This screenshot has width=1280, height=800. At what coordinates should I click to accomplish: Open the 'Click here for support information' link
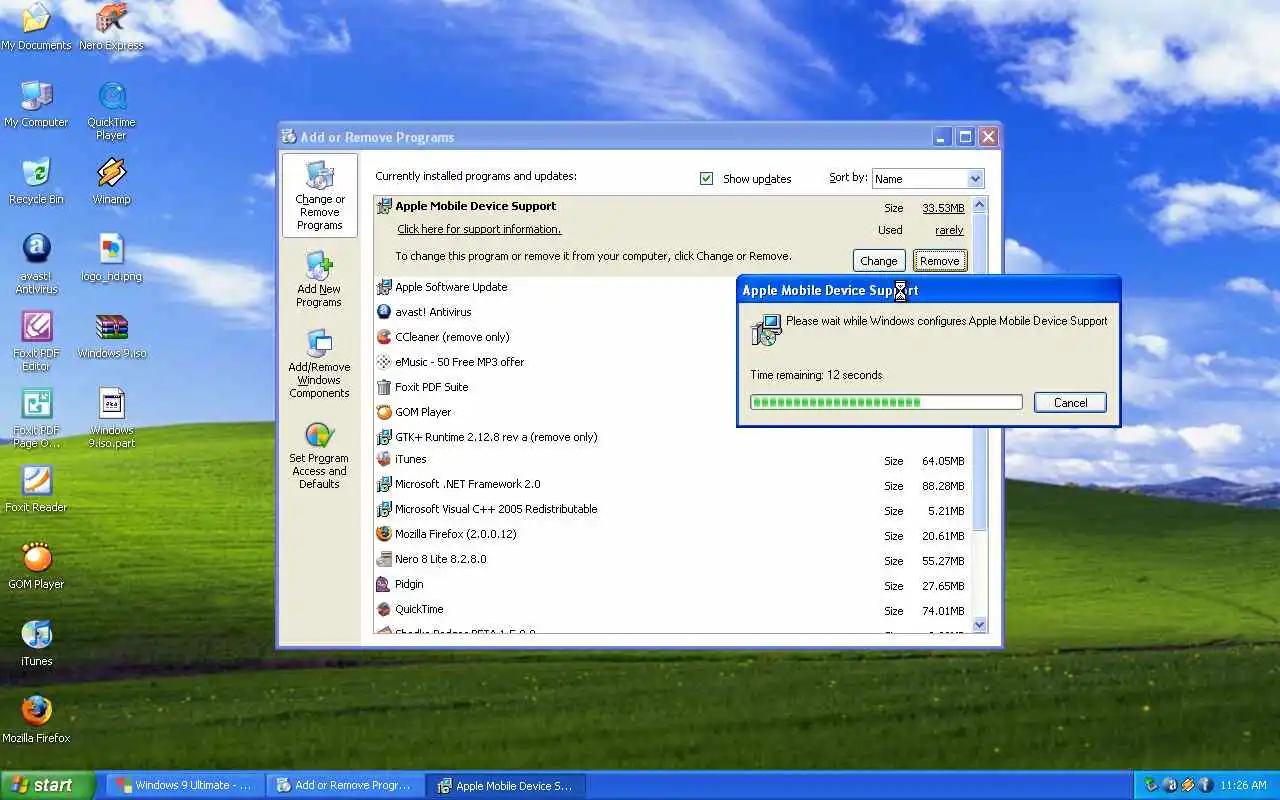(479, 229)
